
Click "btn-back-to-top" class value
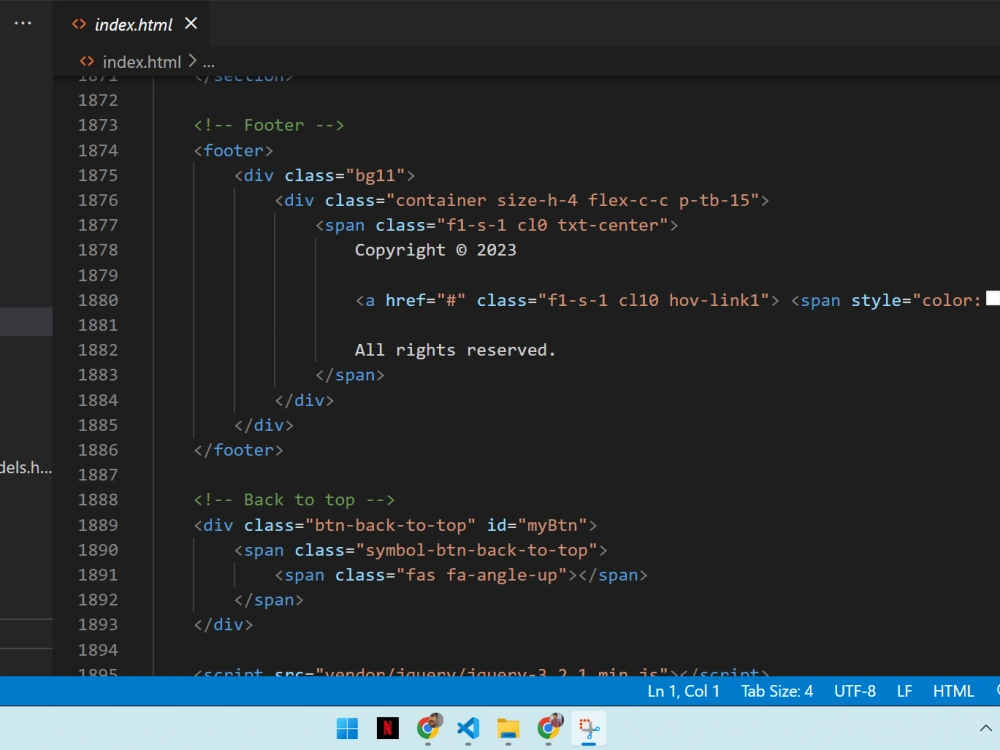point(390,526)
